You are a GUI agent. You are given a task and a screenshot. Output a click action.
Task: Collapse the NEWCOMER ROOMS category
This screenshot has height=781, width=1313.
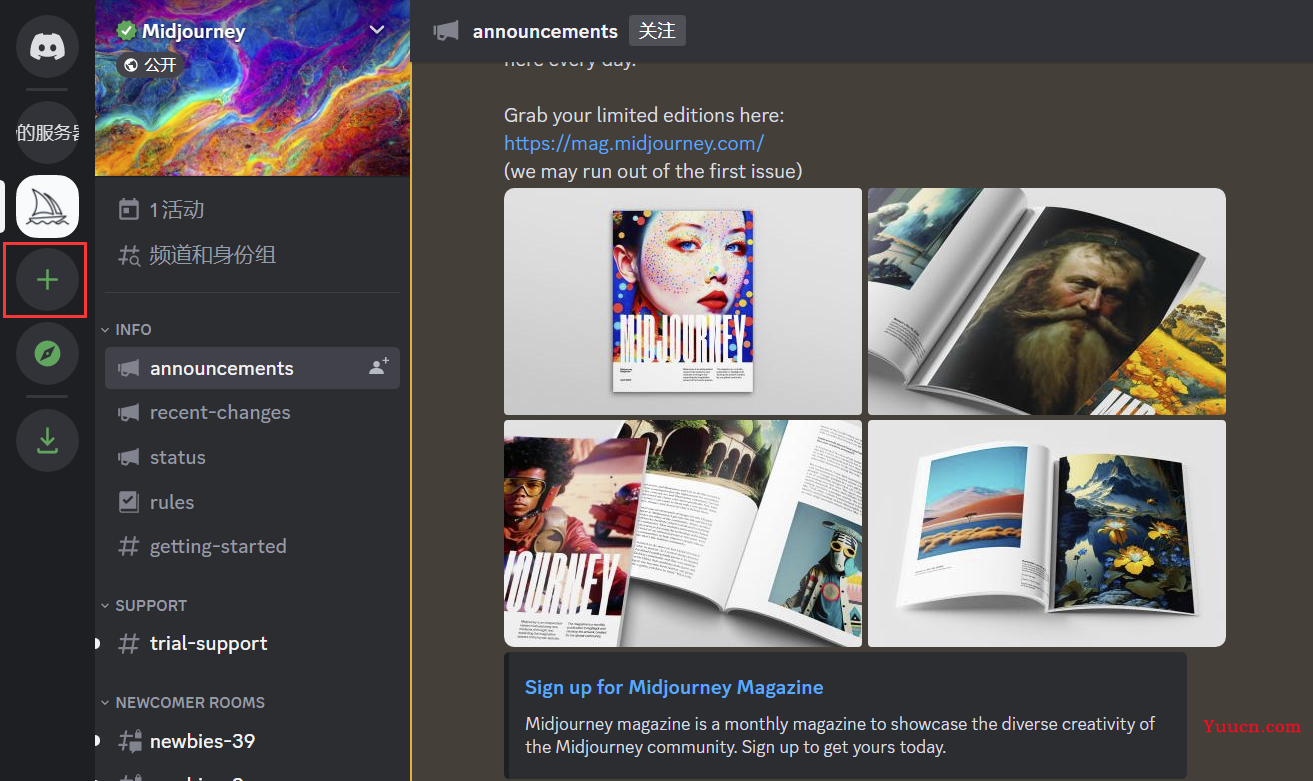click(x=183, y=702)
